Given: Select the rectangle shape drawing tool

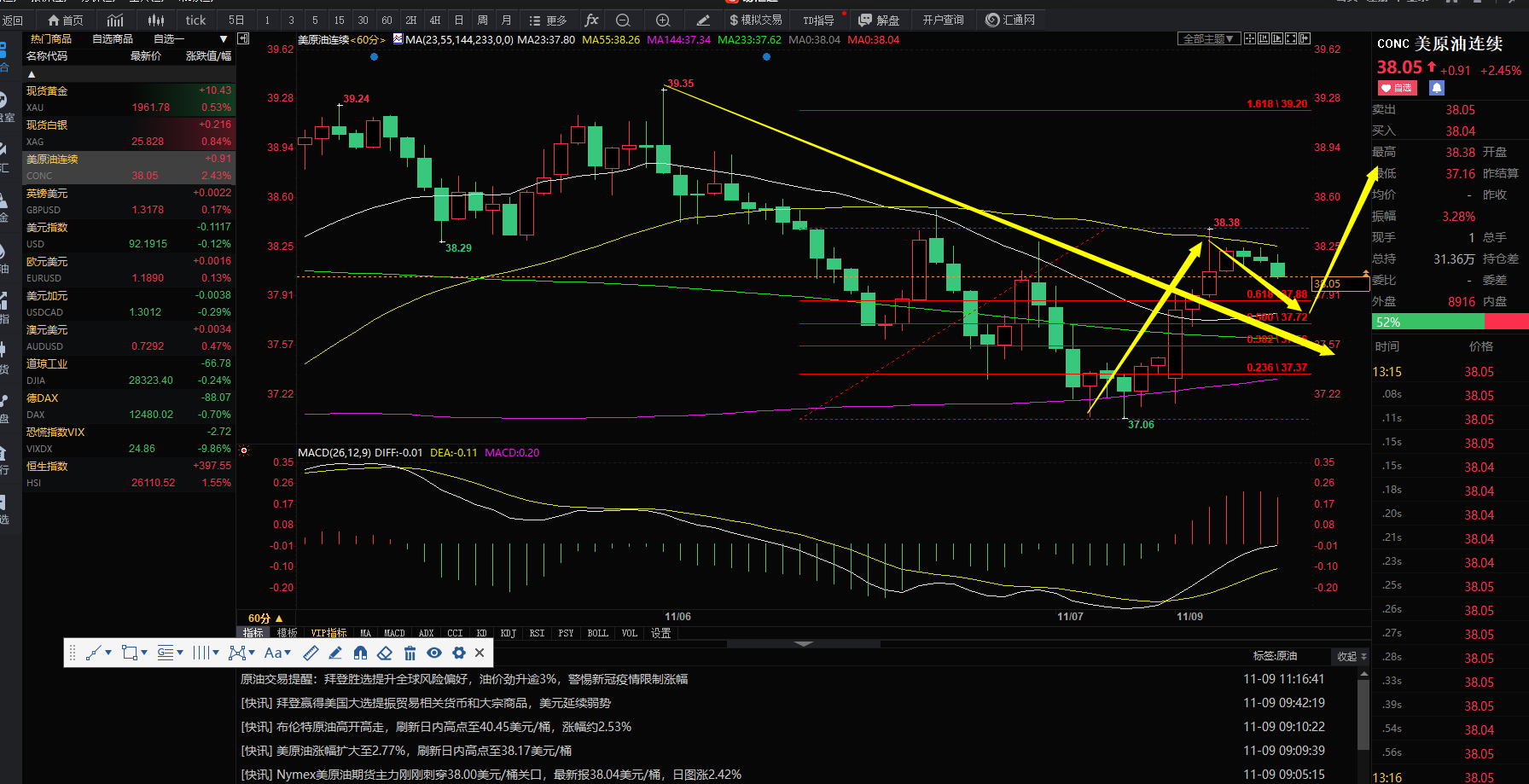Looking at the screenshot, I should [130, 653].
